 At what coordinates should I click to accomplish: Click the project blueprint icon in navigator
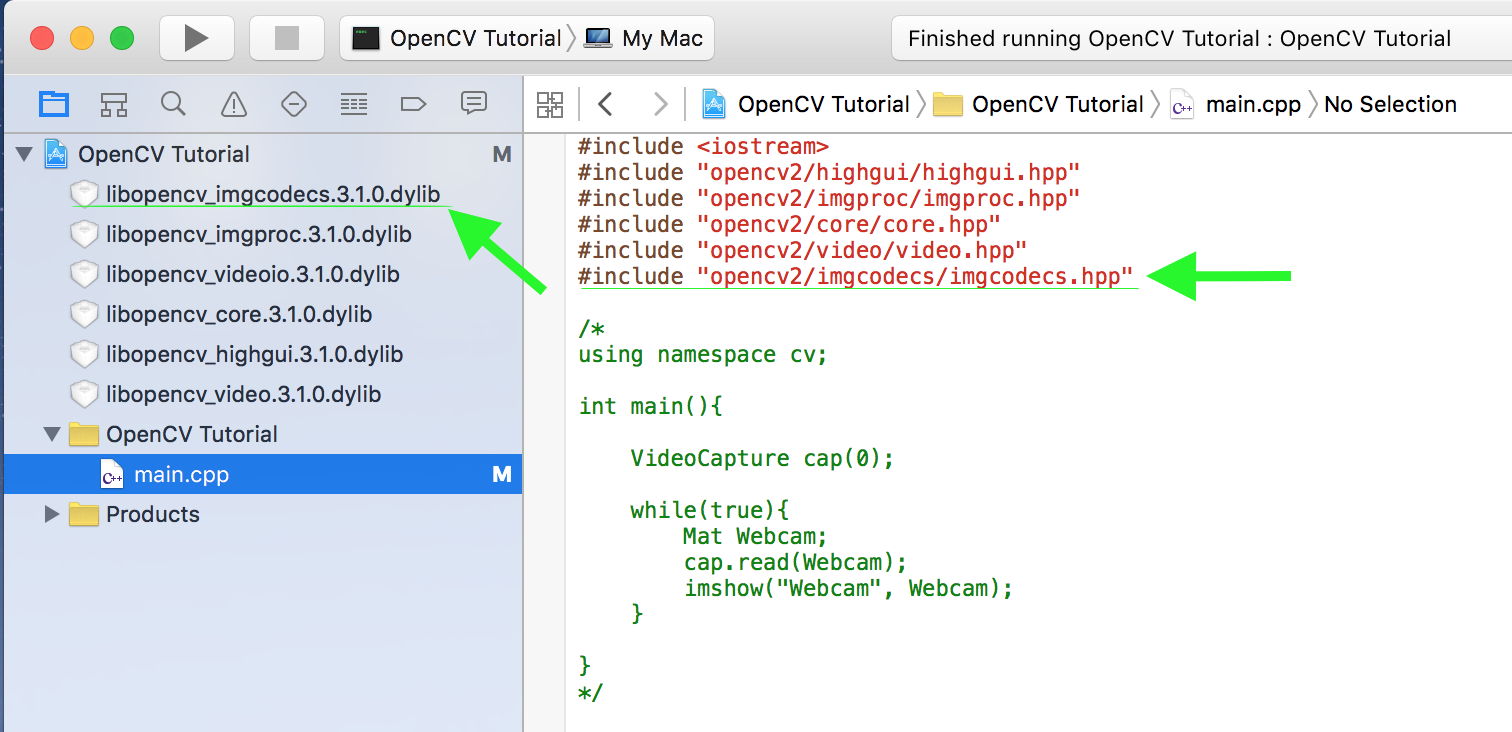(56, 154)
